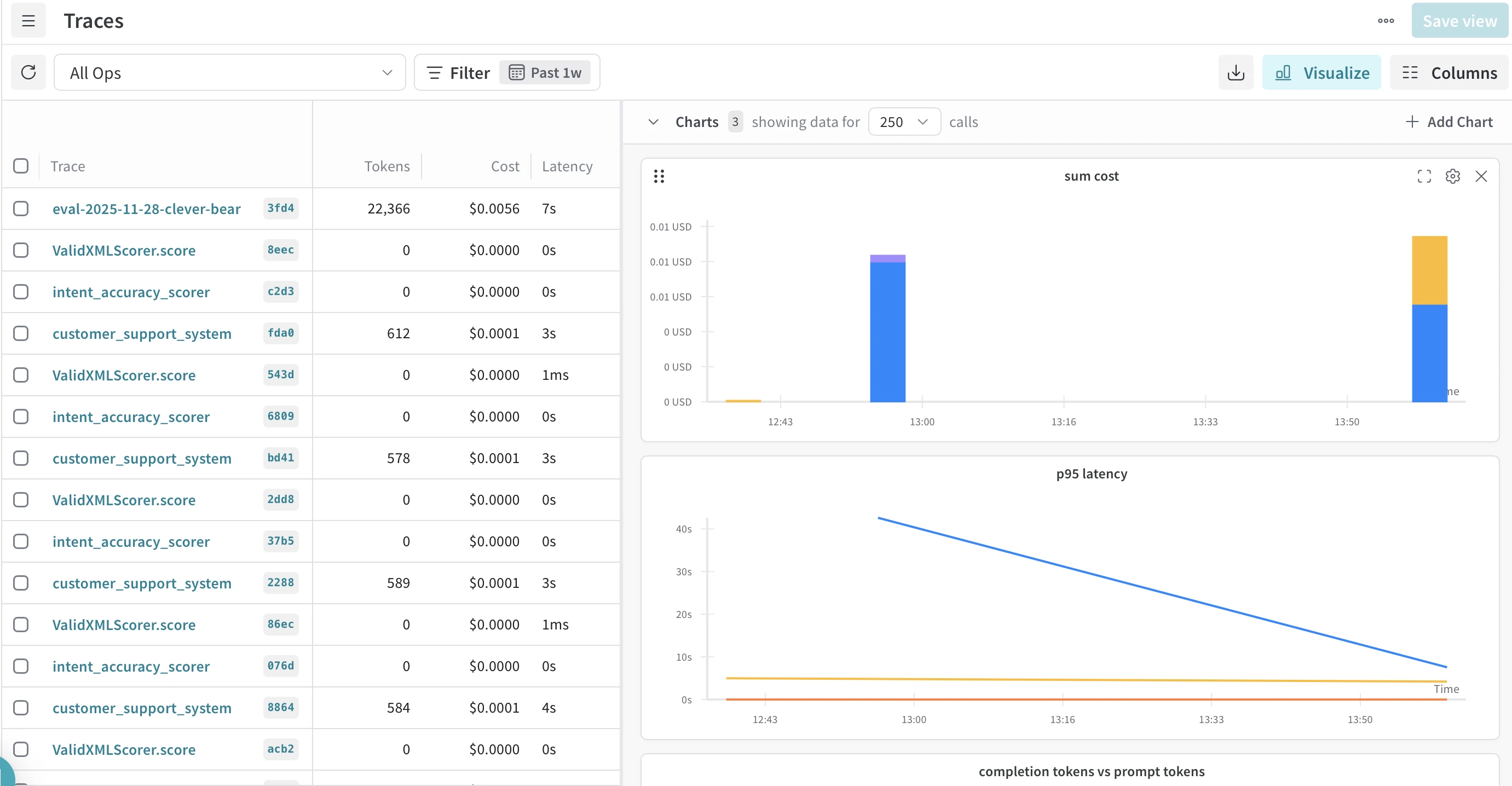The image size is (1512, 786).
Task: Click the $0.0056 cost cell
Action: tap(494, 209)
